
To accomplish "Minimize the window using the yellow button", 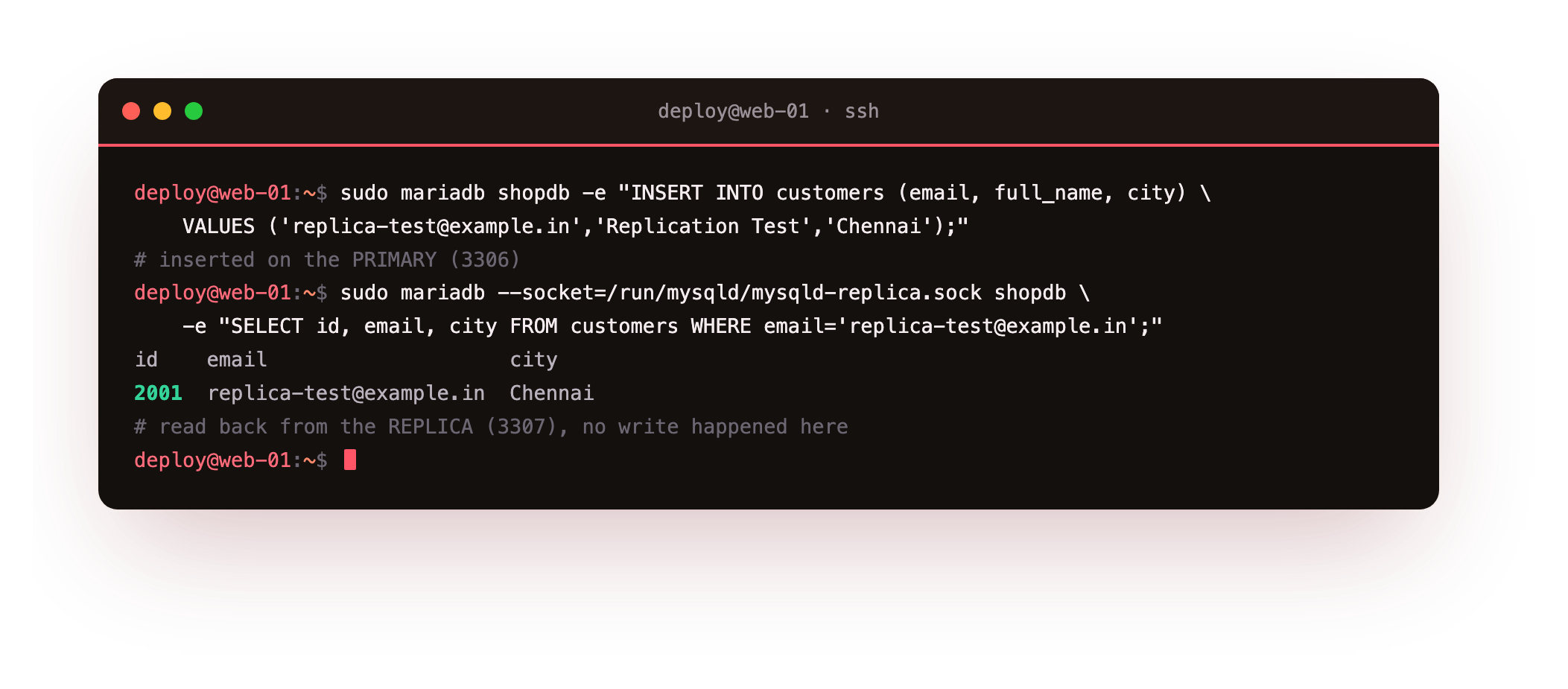I will (162, 111).
